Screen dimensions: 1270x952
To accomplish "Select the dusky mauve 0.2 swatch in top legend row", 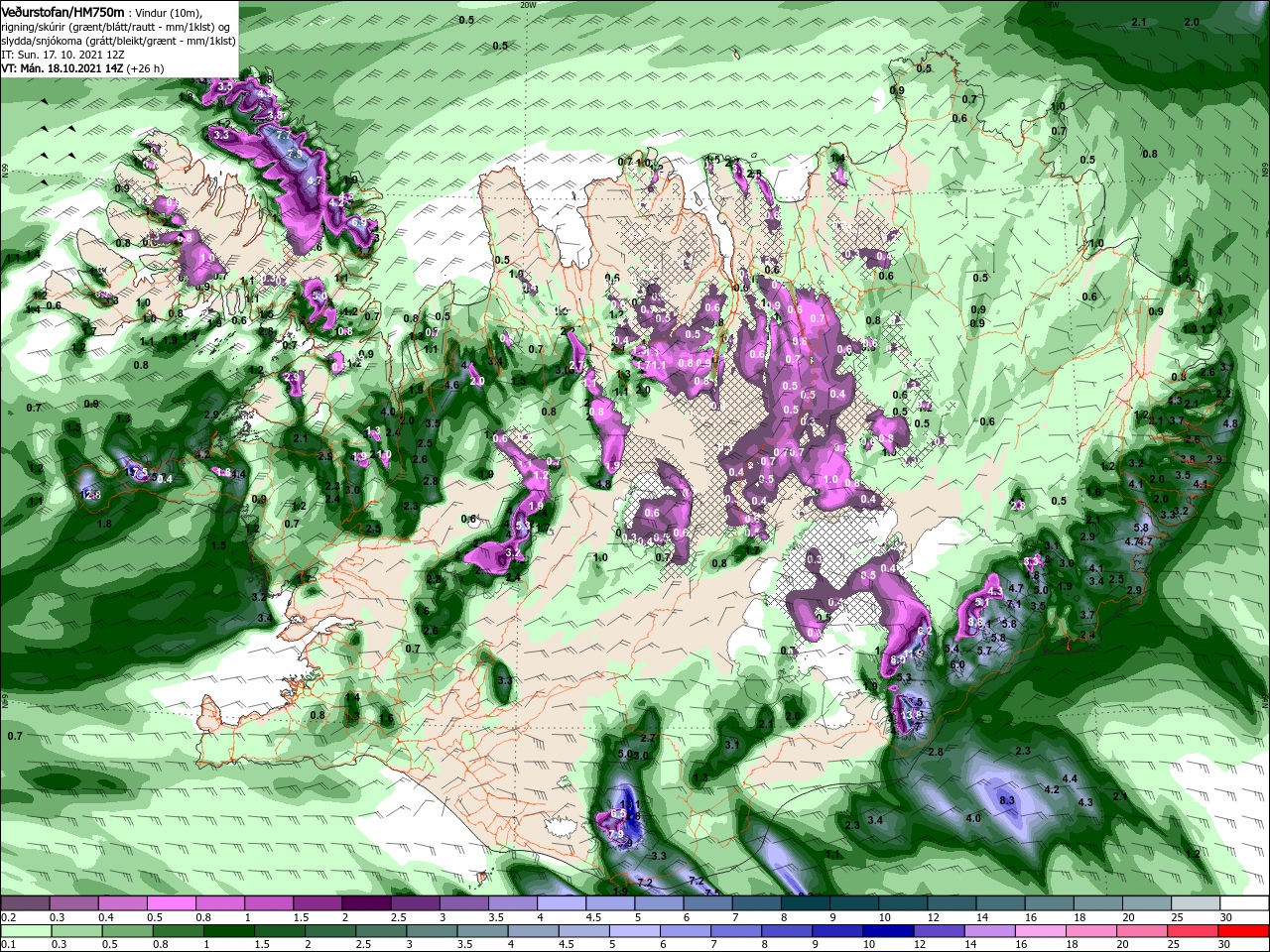I will 25,904.
